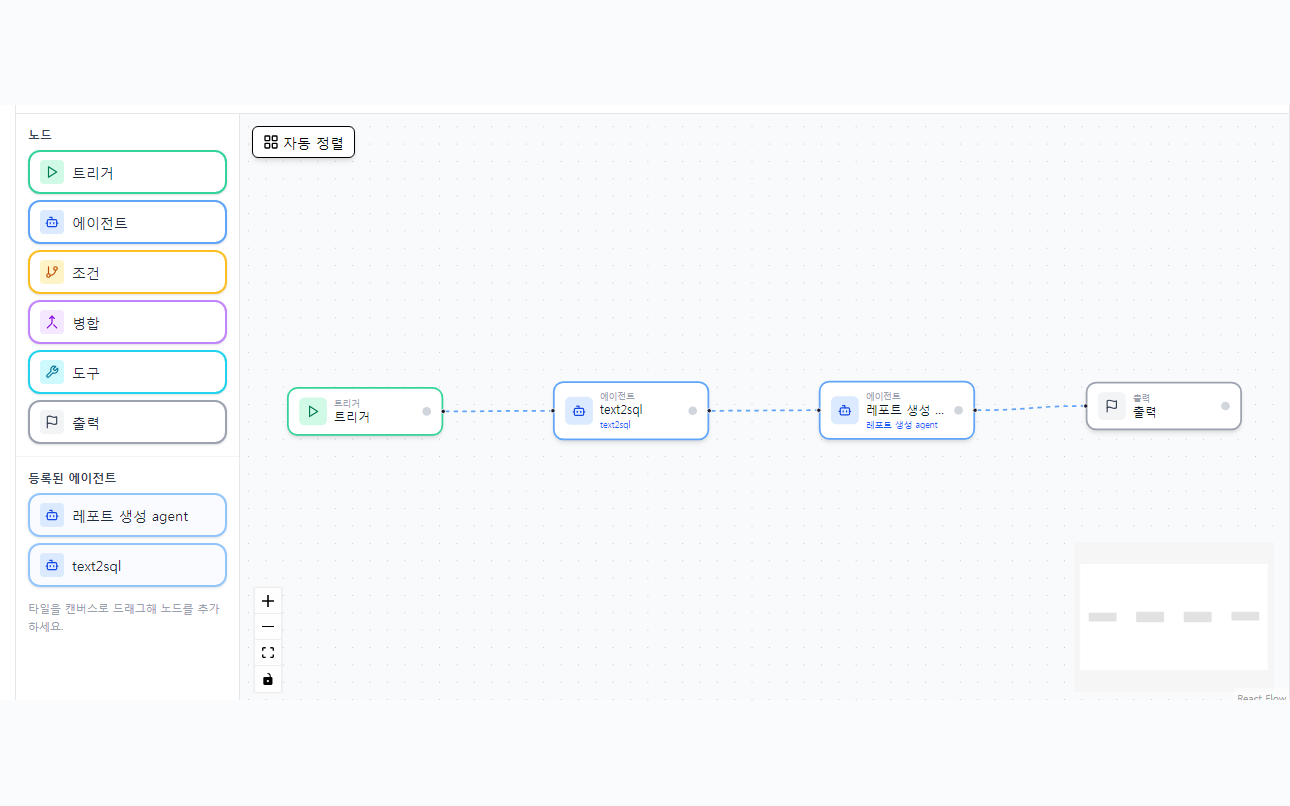Select the 레포트 생성 agent node on canvas
1290x806 pixels.
(897, 410)
